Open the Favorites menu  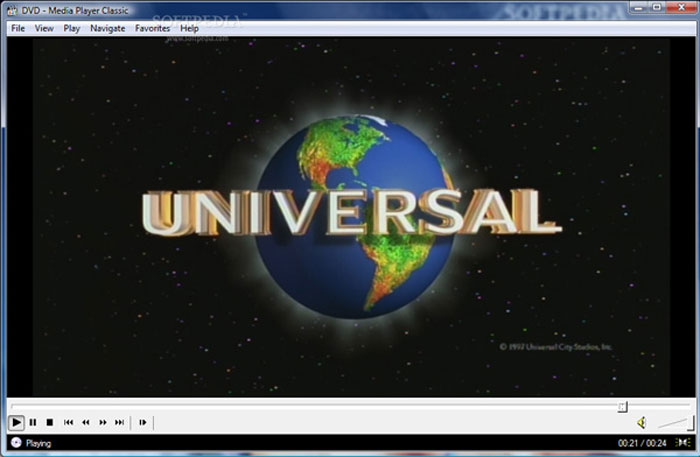153,28
